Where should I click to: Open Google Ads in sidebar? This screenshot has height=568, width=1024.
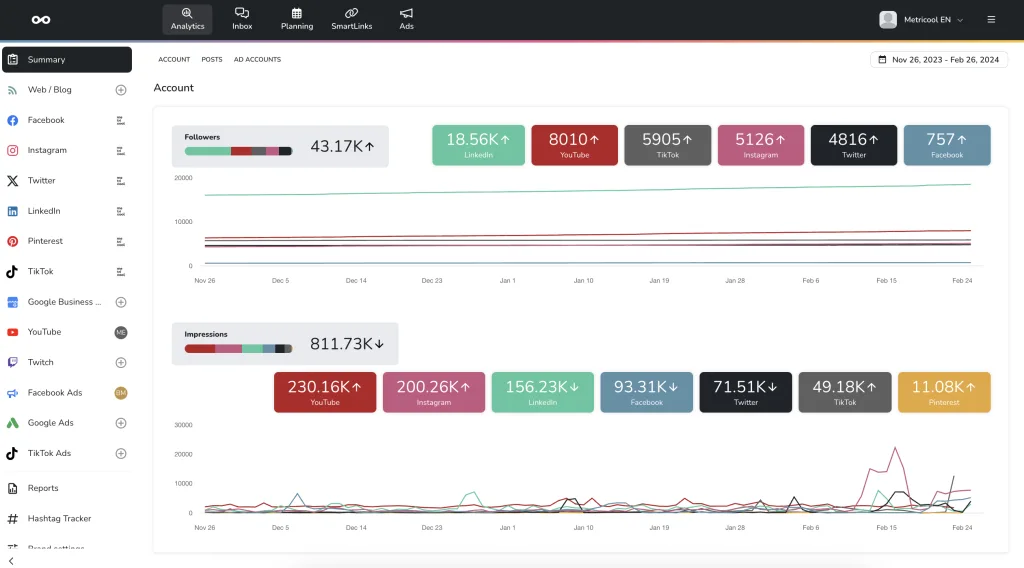(x=50, y=423)
